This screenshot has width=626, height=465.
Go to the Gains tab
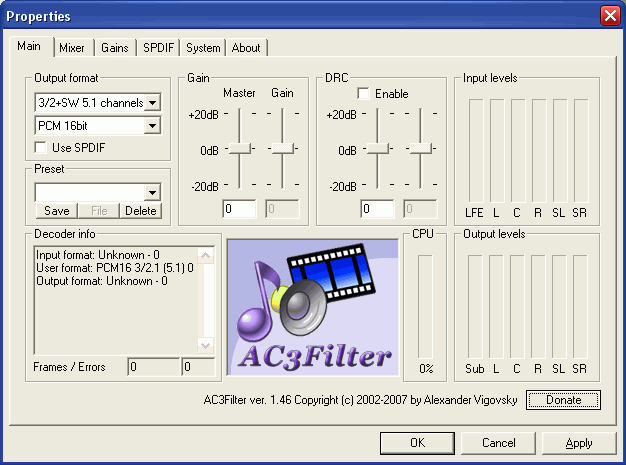click(x=115, y=48)
